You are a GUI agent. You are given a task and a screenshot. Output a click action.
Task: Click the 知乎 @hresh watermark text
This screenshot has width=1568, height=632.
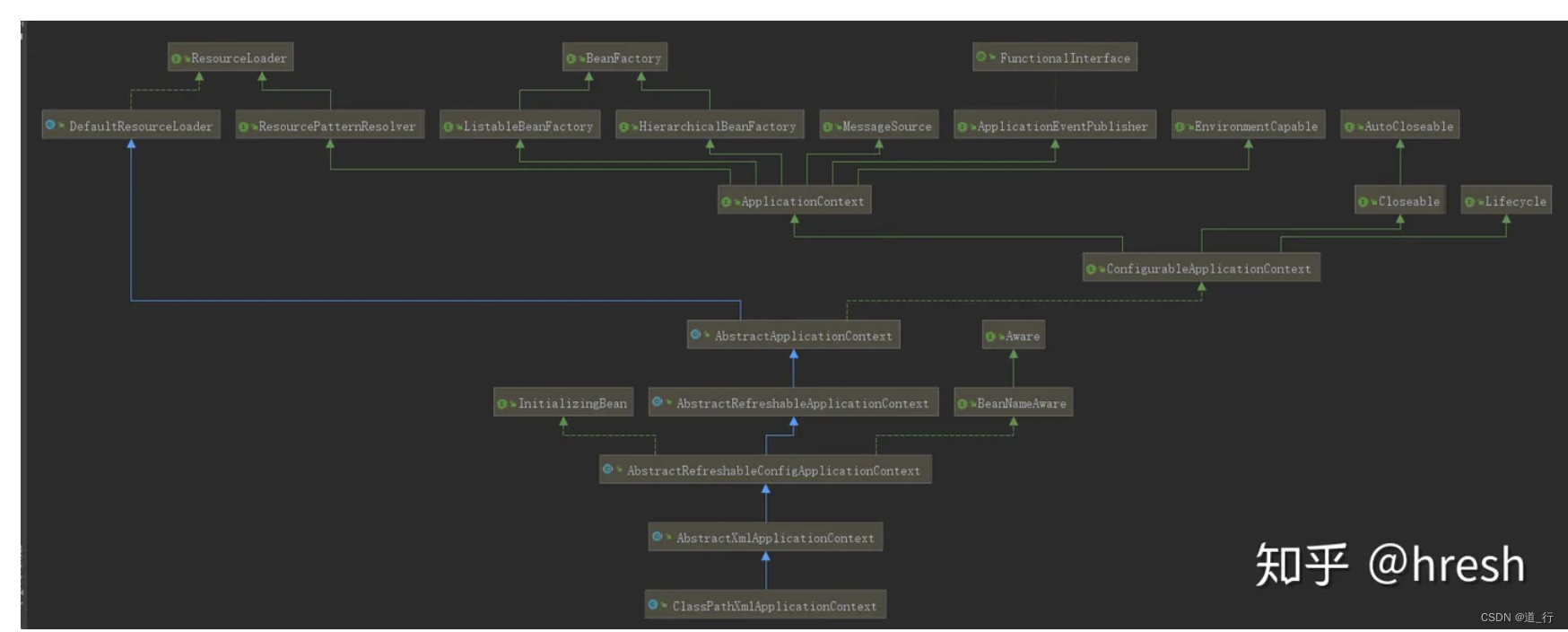(1389, 565)
